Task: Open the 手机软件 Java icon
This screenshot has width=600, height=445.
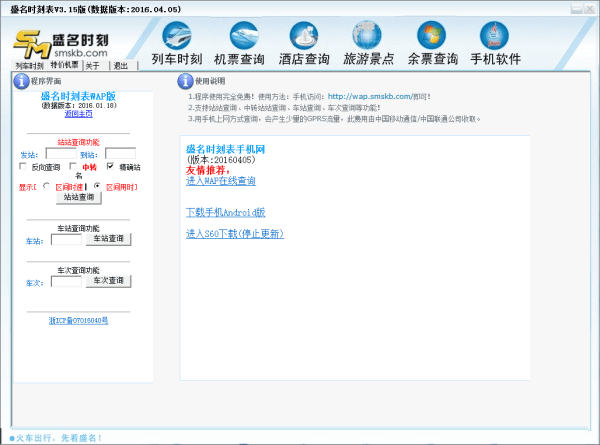Action: (x=494, y=35)
